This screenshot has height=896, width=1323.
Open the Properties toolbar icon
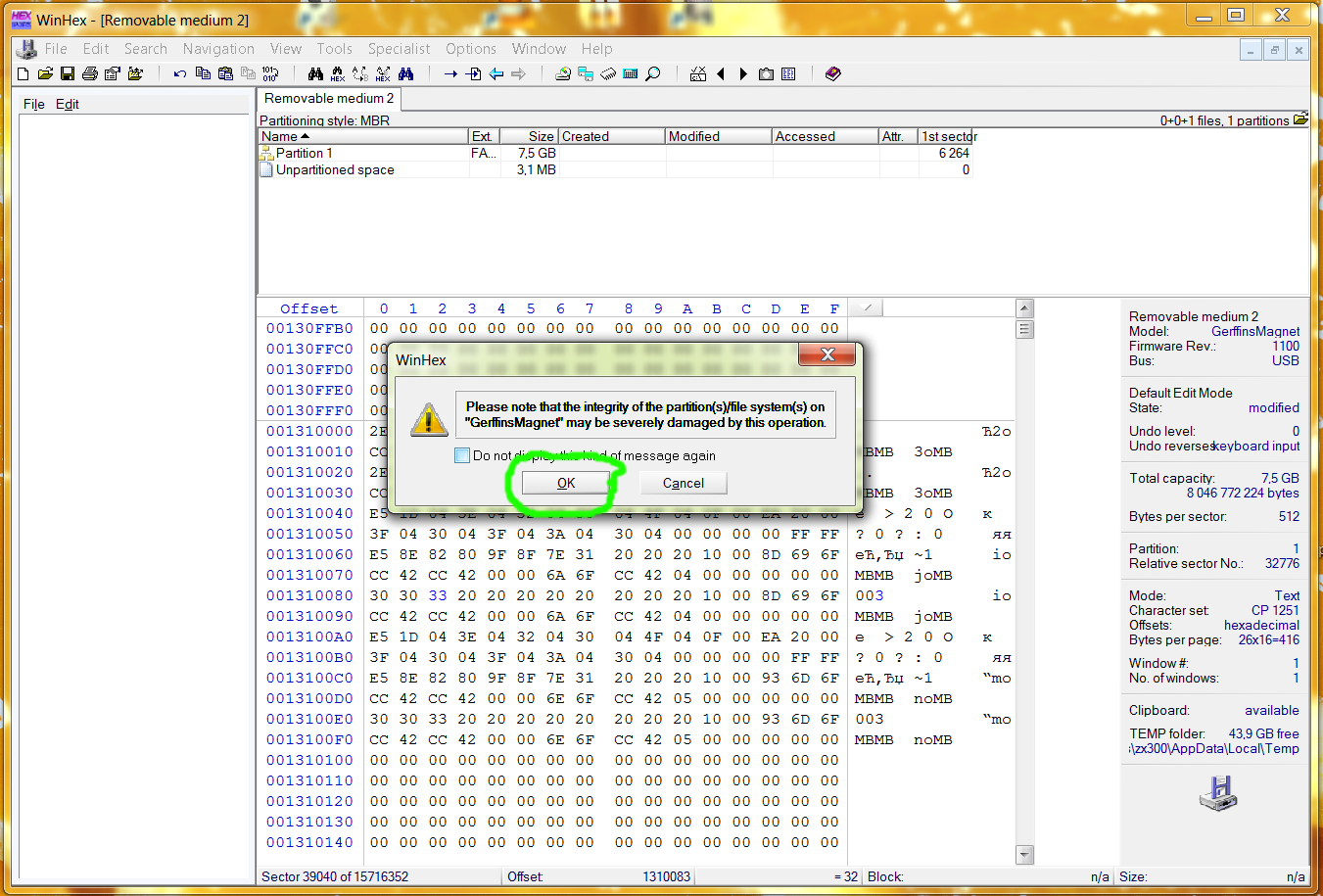[x=113, y=73]
